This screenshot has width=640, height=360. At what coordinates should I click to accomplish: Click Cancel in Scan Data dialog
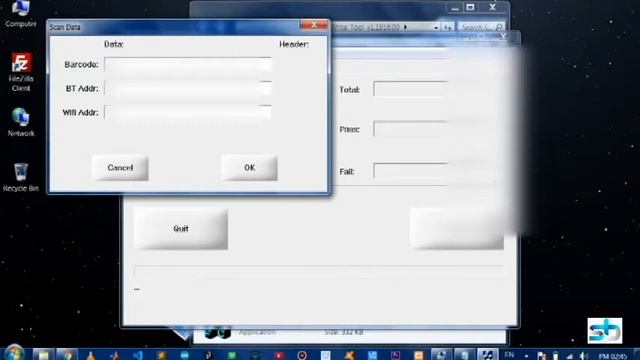[120, 168]
